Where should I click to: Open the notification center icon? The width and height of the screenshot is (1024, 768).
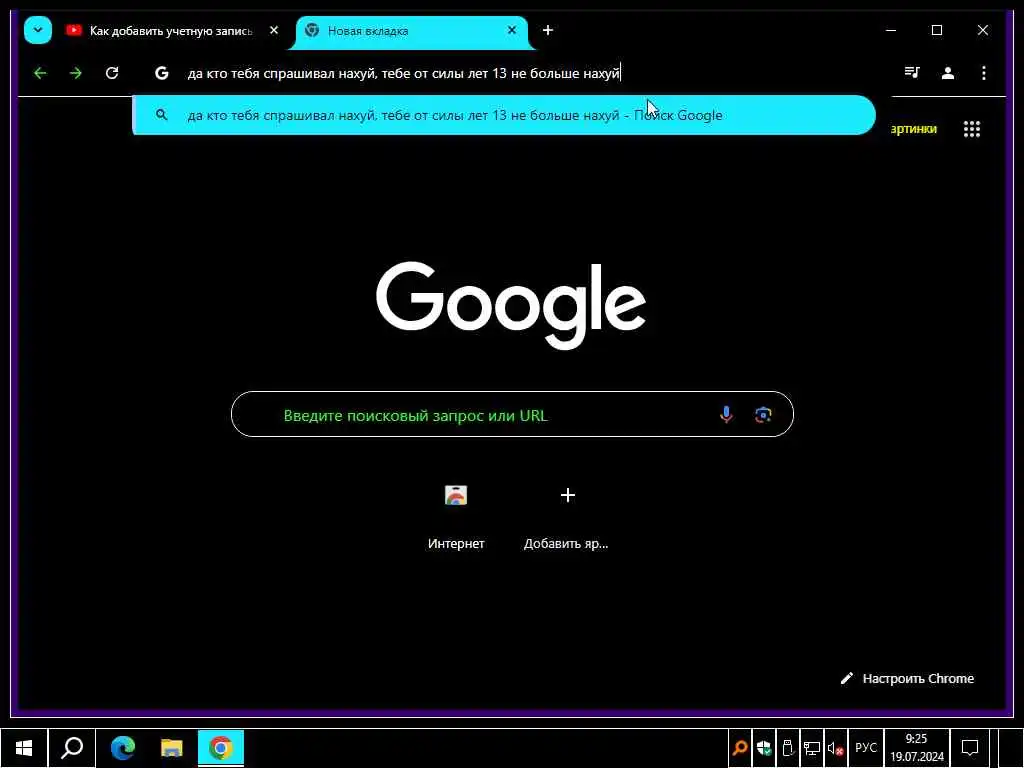(x=970, y=748)
